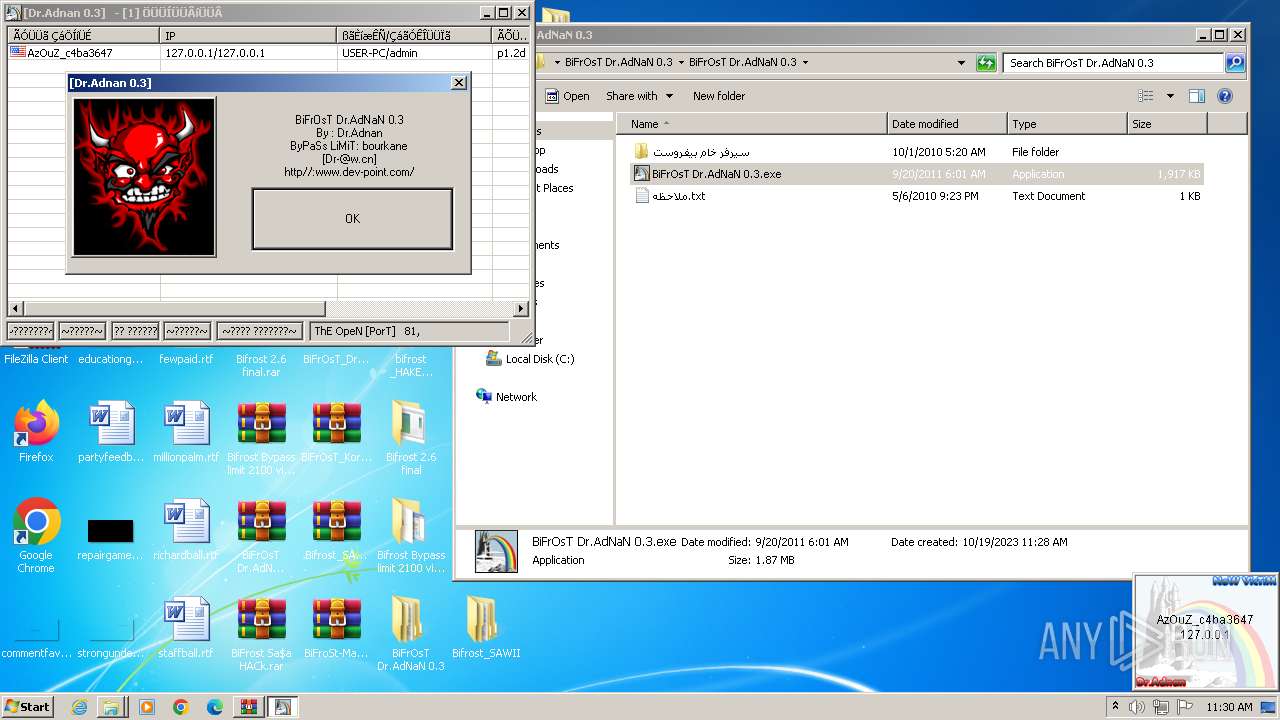Expand the arrow between the two BiFrOsT Dr.AdNaN breadcrumbs
The image size is (1280, 720).
pos(681,62)
